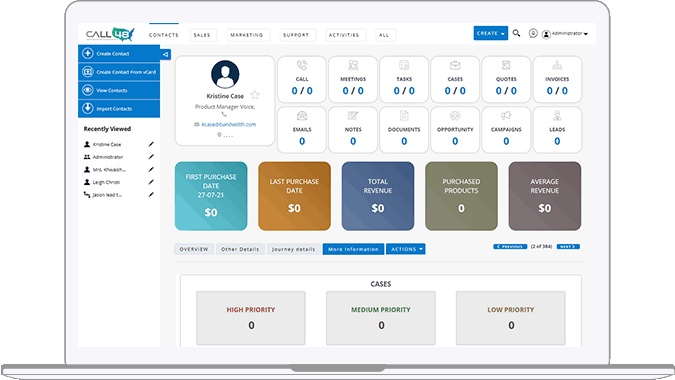Open the ACTIONS dropdown
675x380 pixels.
[x=406, y=249]
